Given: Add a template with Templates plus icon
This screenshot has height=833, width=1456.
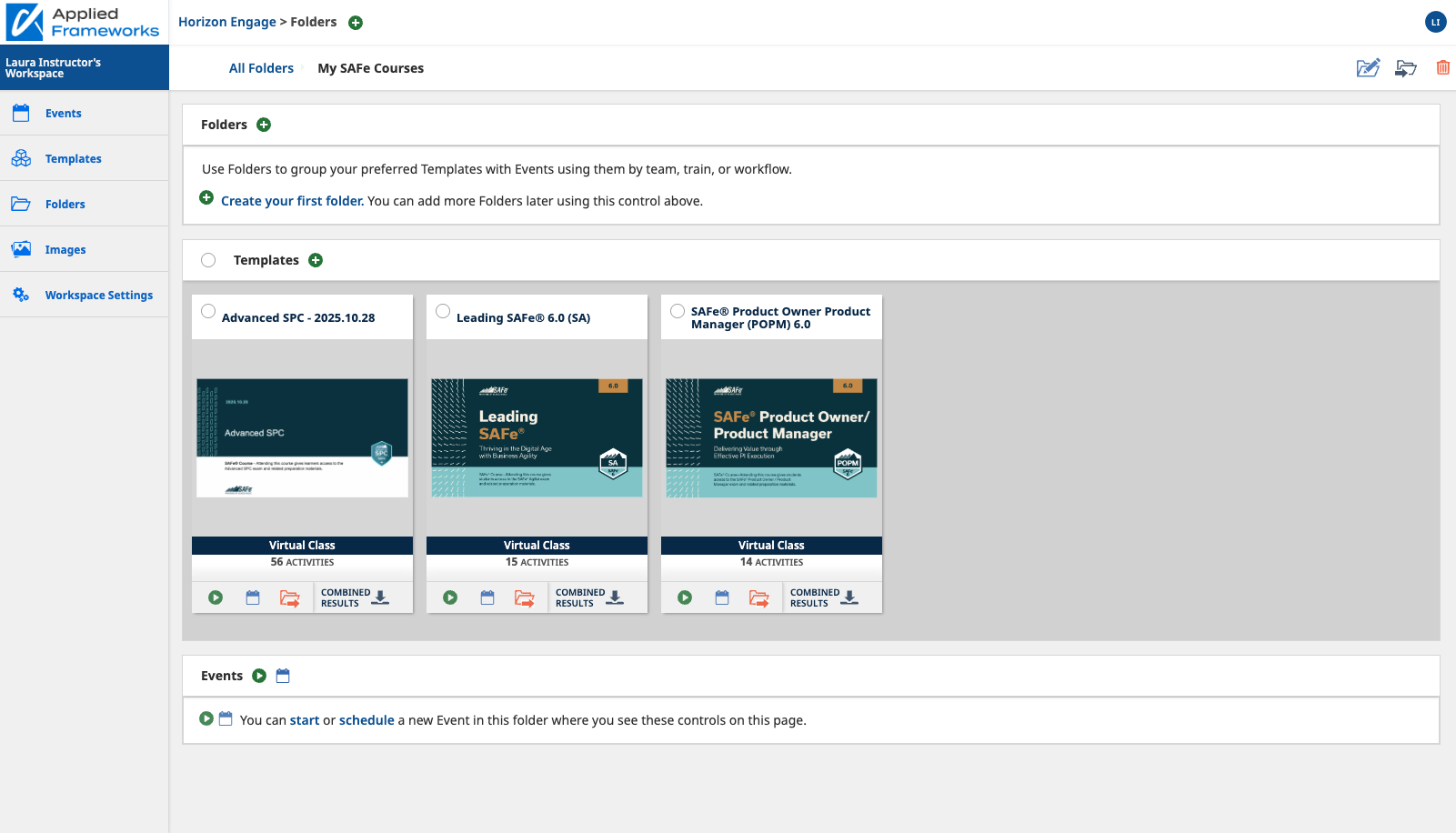Looking at the screenshot, I should (x=316, y=260).
